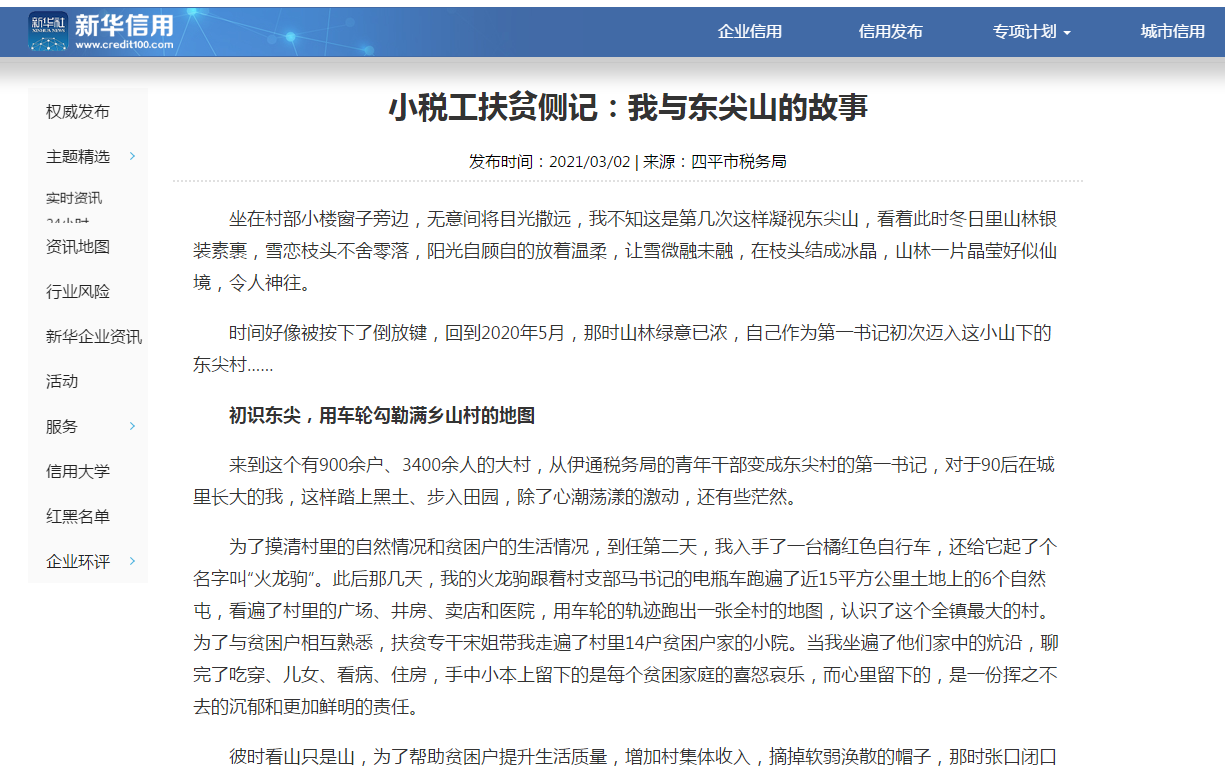The height and width of the screenshot is (774, 1225).
Task: Select 信用大学 in the sidebar
Action: 78,472
